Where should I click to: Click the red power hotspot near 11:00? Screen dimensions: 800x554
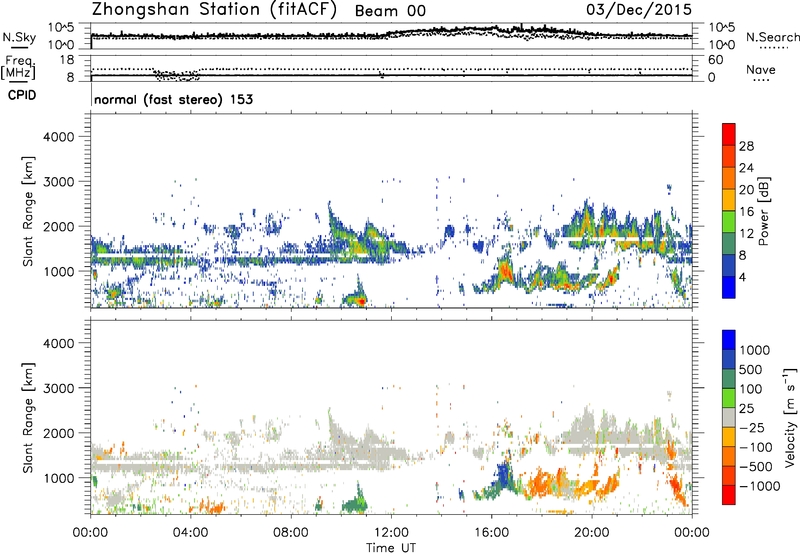coord(361,301)
